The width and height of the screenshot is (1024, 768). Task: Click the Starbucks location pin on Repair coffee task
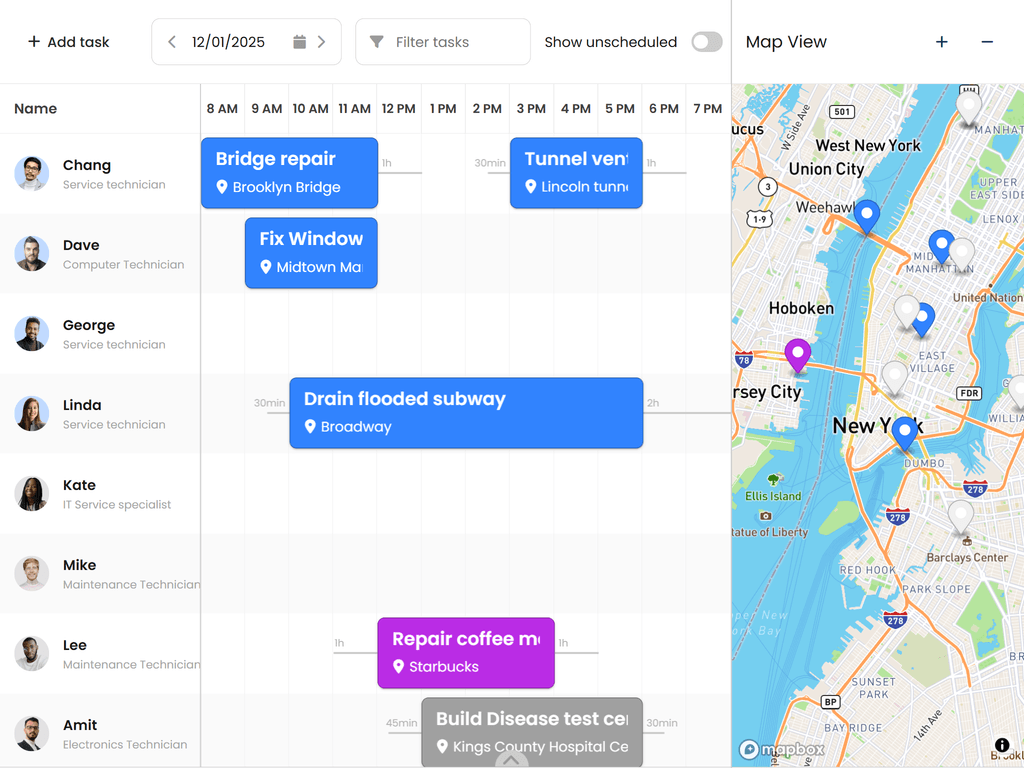tap(399, 666)
